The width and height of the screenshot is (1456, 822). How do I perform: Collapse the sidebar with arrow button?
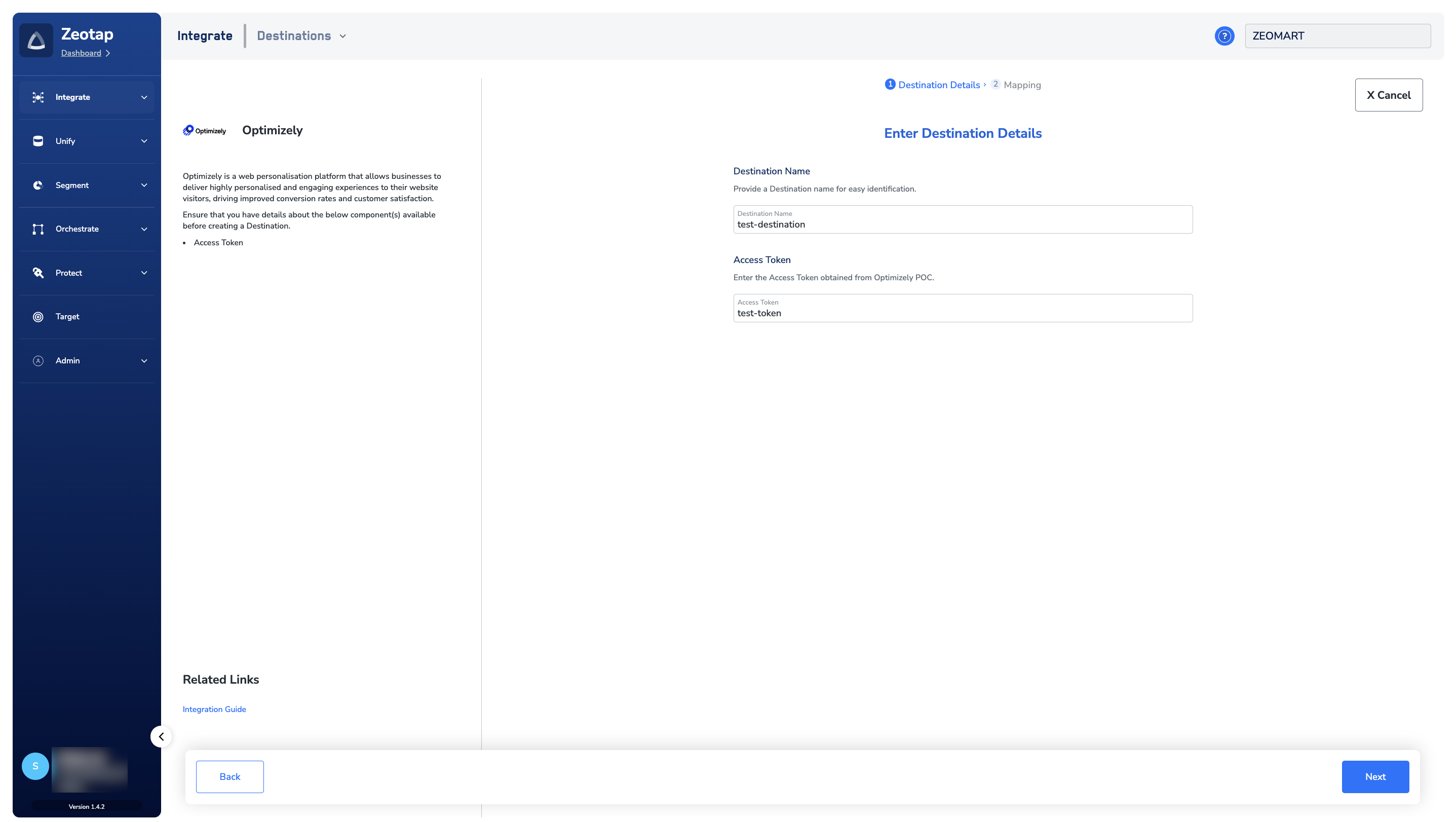click(x=161, y=737)
